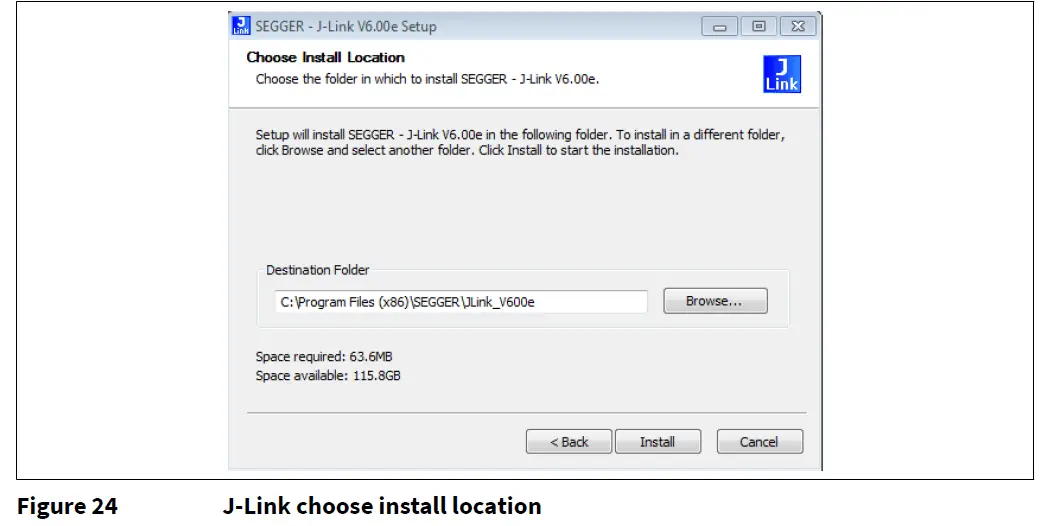This screenshot has width=1043, height=526.
Task: Click the 'Choose the folder in which to install' subtitle
Action: [x=427, y=79]
